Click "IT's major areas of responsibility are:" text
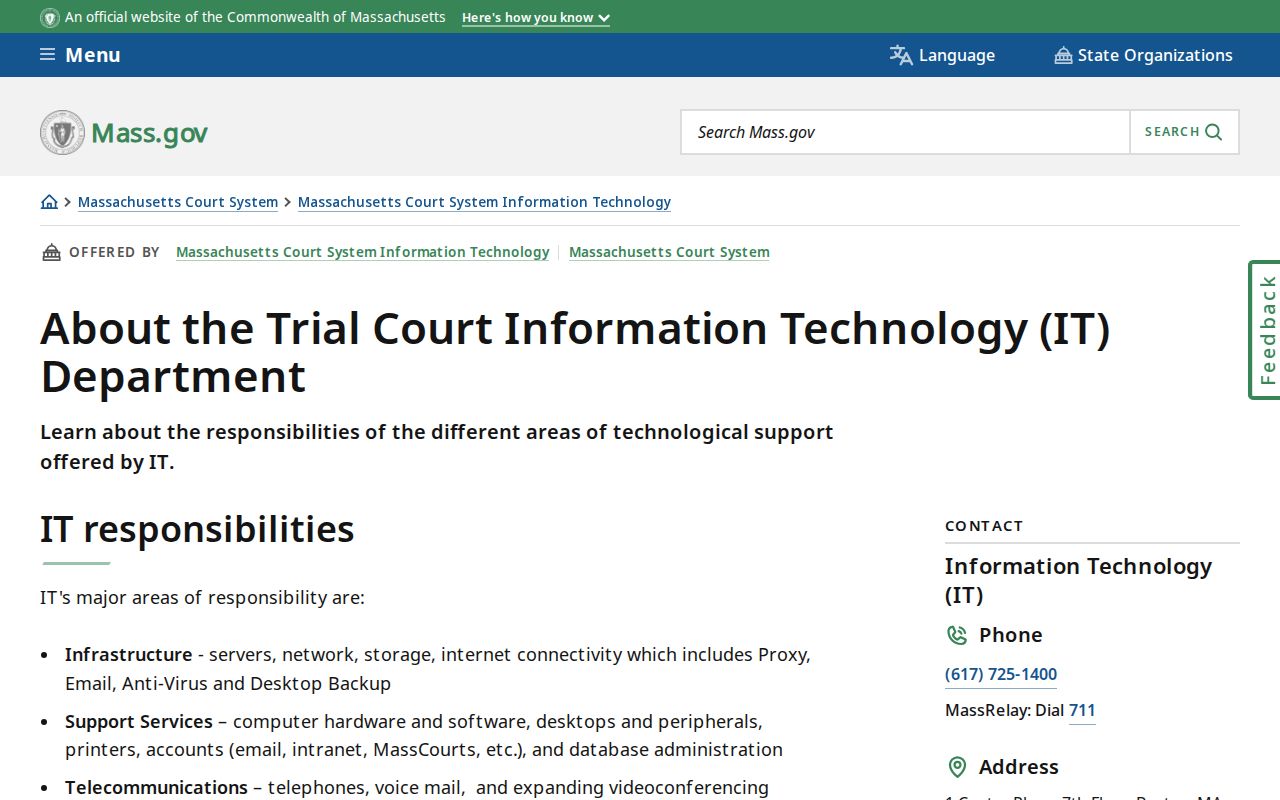 pyautogui.click(x=202, y=598)
